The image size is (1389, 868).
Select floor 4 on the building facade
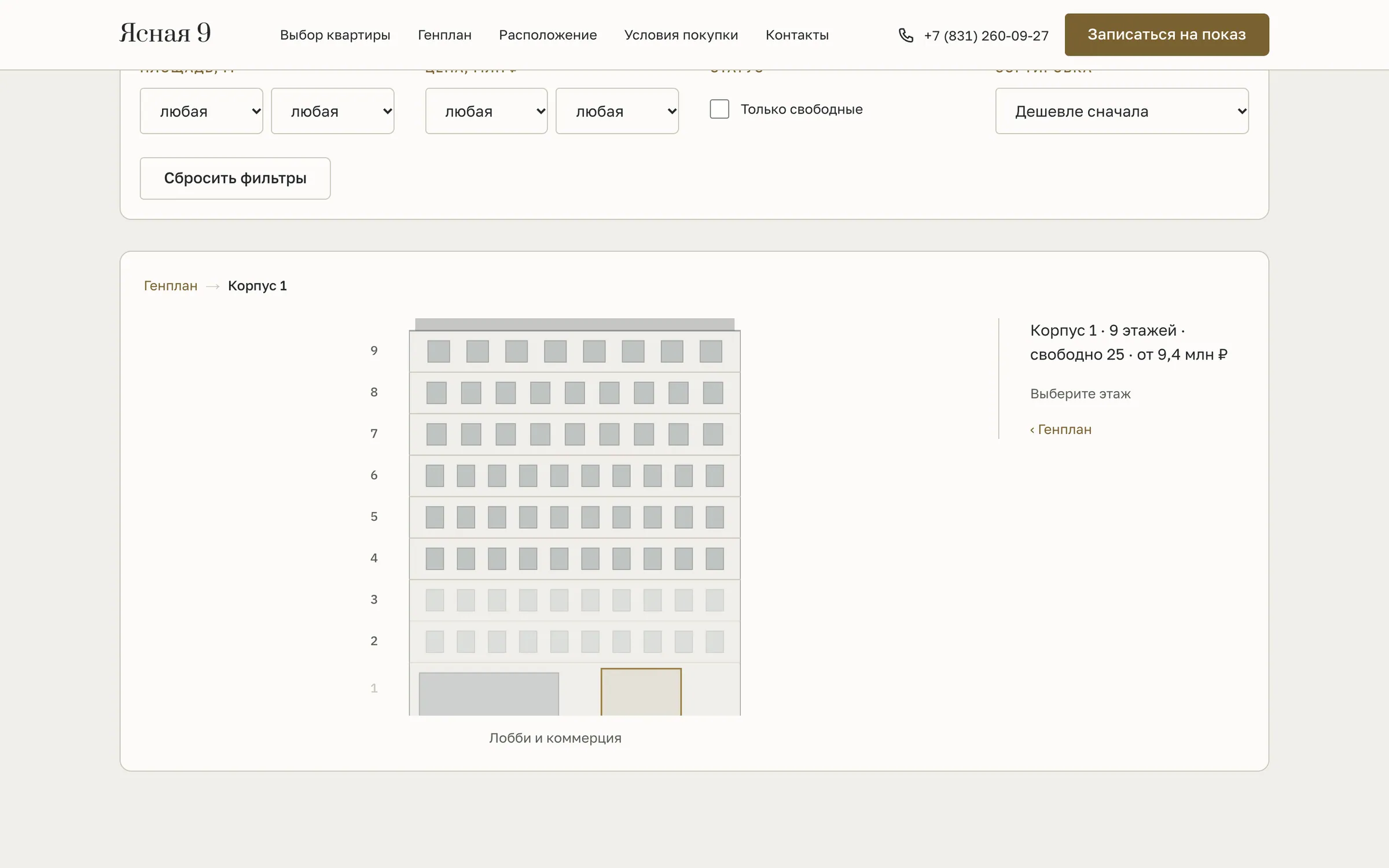(x=575, y=559)
